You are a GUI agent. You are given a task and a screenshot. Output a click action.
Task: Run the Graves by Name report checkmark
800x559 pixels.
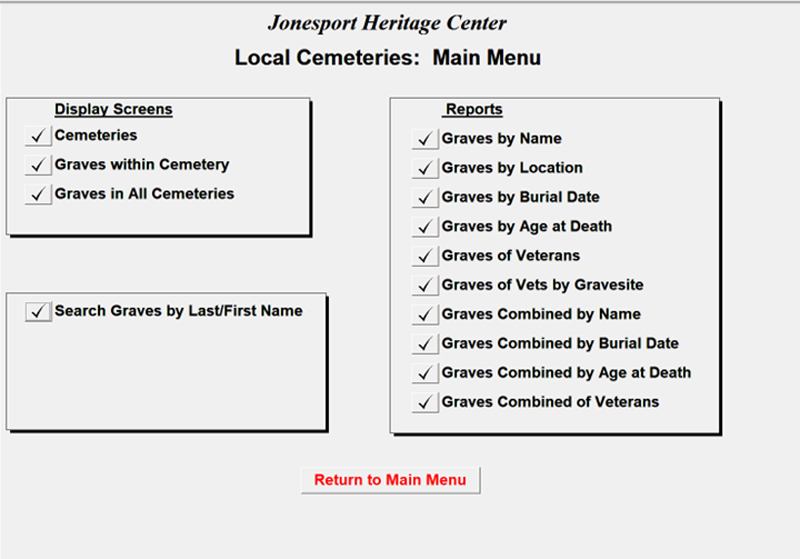click(425, 139)
